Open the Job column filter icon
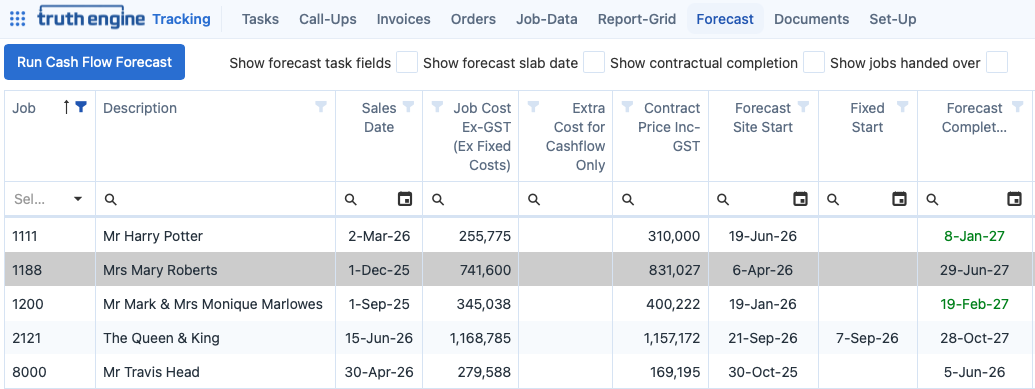This screenshot has height=389, width=1035. tap(81, 107)
